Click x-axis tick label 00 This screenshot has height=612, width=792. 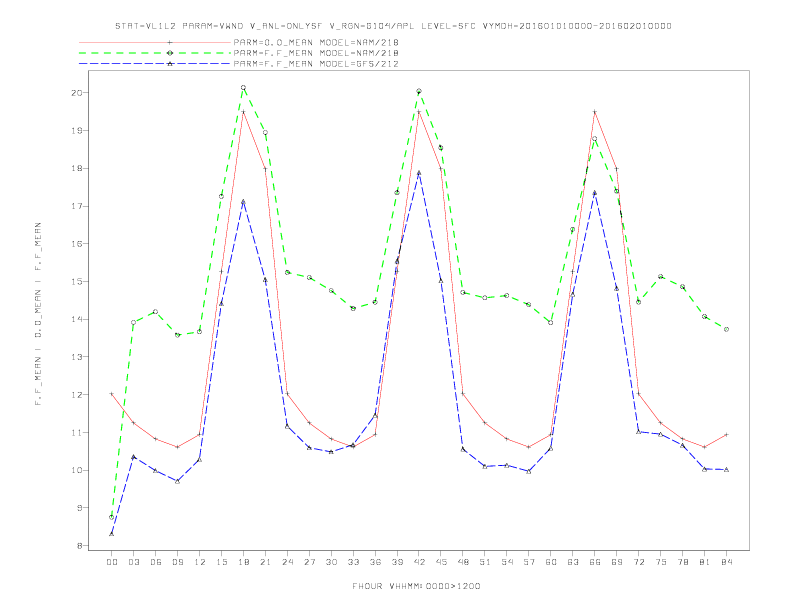[x=112, y=562]
